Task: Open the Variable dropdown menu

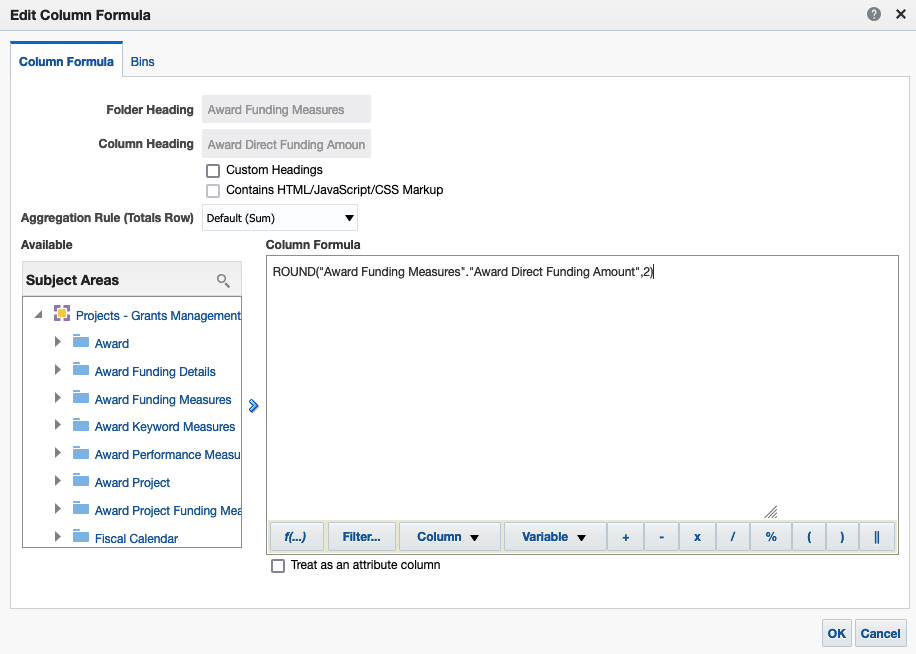Action: pyautogui.click(x=554, y=537)
